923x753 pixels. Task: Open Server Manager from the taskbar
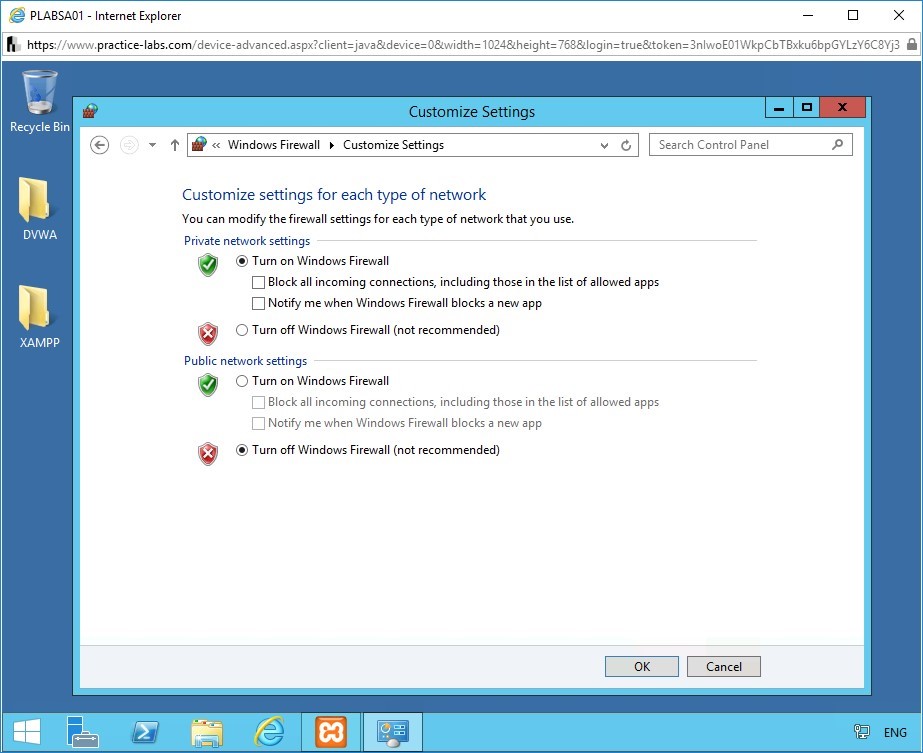click(x=82, y=732)
